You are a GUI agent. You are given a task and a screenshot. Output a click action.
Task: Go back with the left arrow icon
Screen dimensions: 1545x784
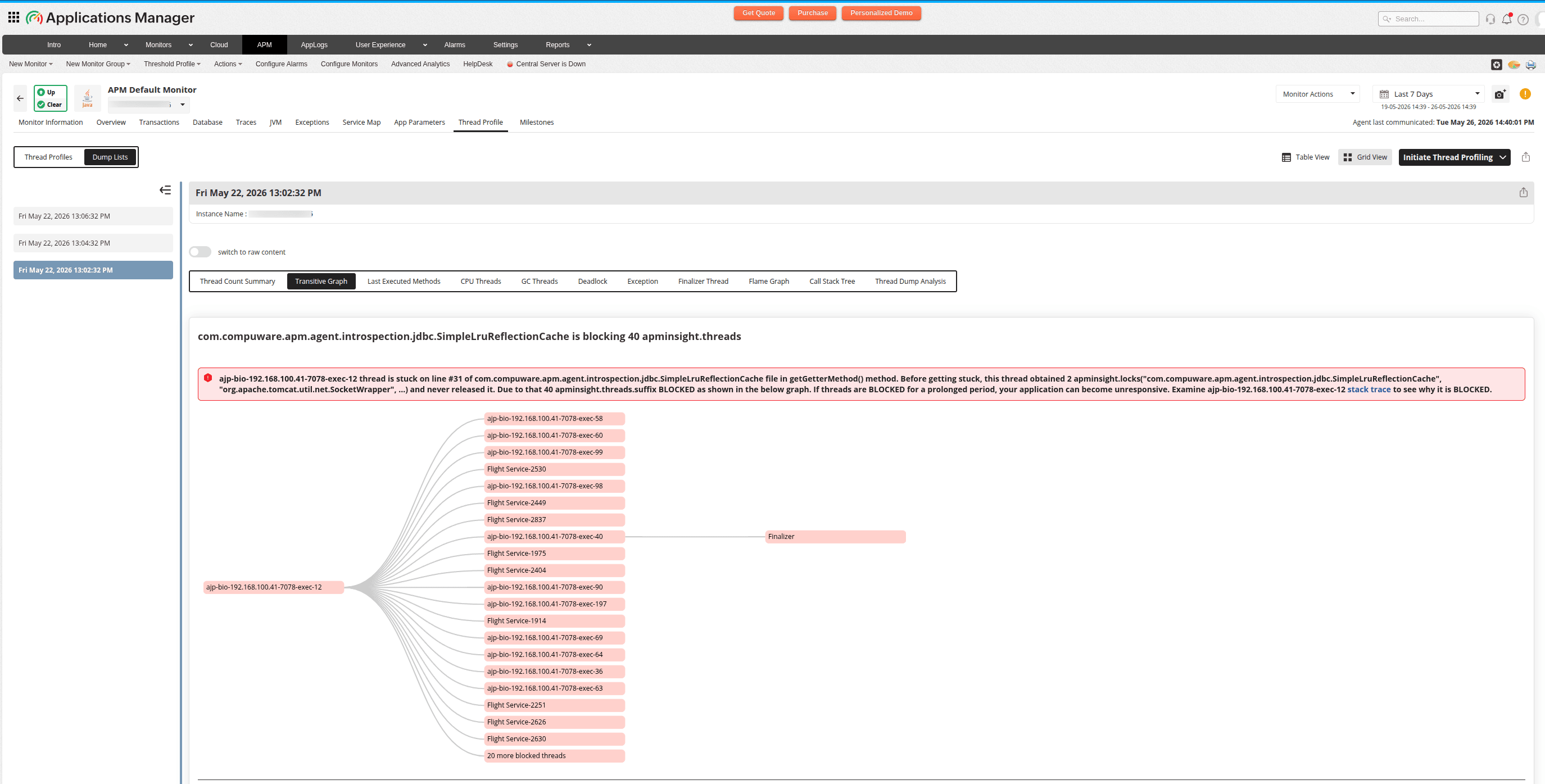tap(20, 98)
